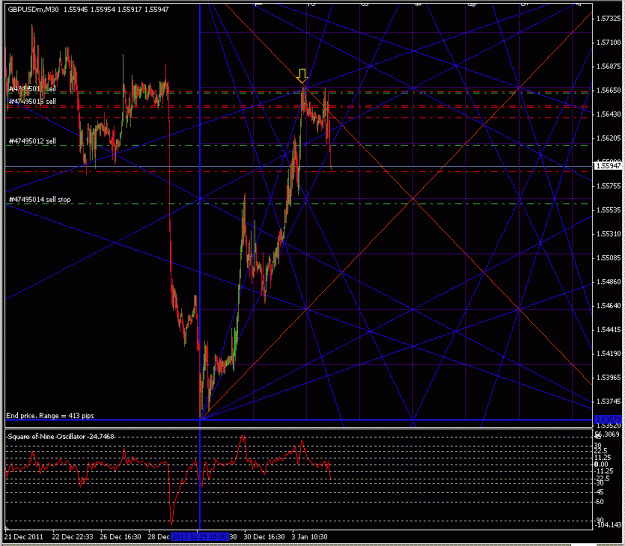Image resolution: width=625 pixels, height=546 pixels.
Task: Click the 26 Dec 16:30 time axis label
Action: 120,536
